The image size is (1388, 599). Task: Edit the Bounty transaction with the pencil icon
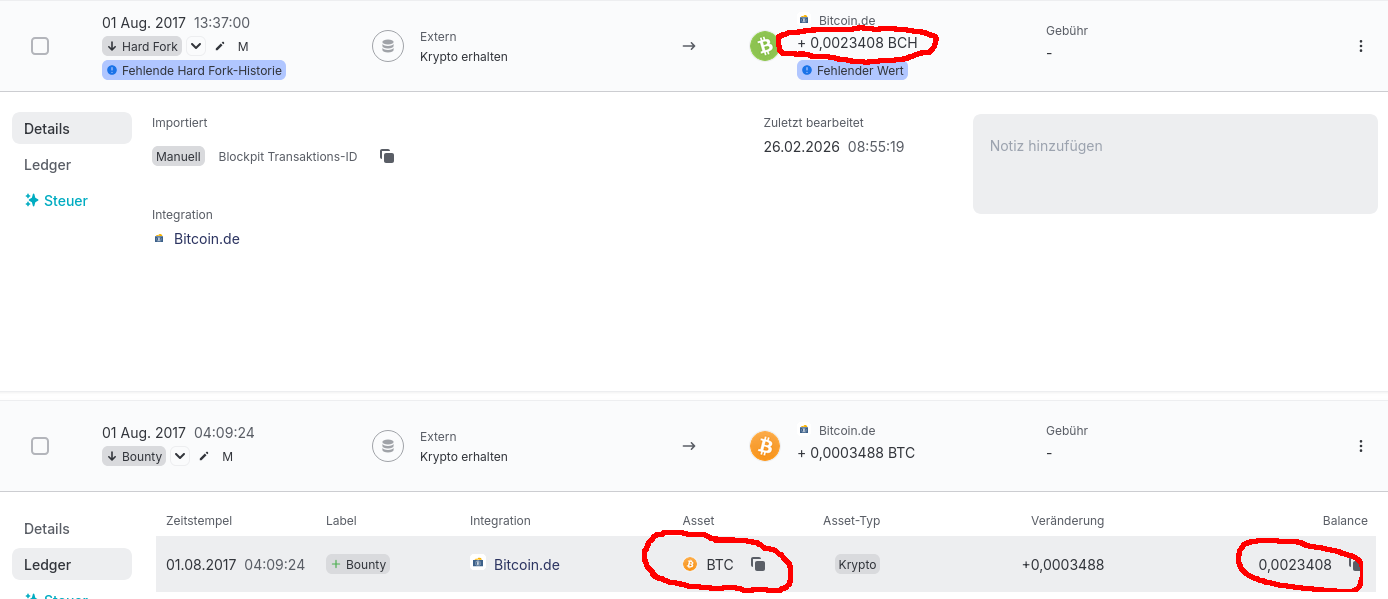click(x=204, y=456)
